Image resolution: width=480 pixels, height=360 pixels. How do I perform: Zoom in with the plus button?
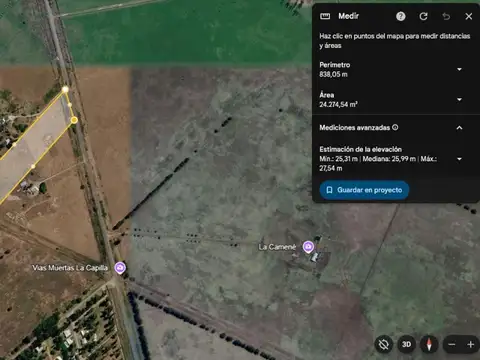tap(471, 344)
